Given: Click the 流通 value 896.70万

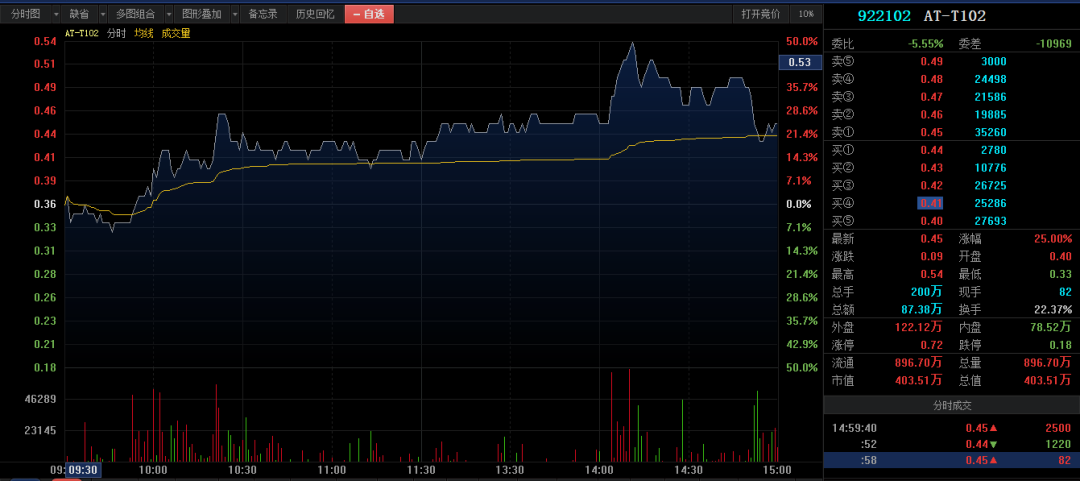Looking at the screenshot, I should coord(920,362).
